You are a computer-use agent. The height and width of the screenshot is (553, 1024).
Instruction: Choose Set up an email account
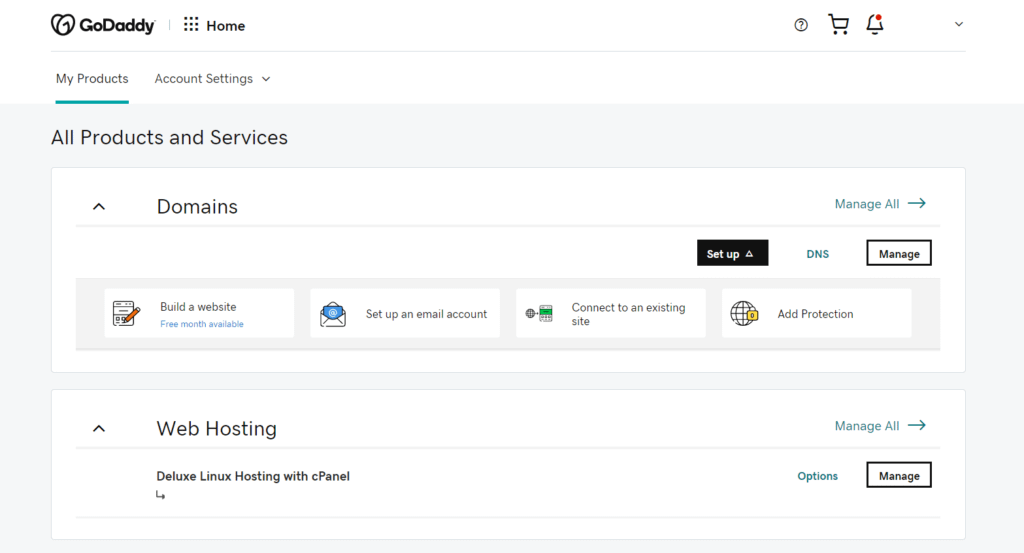pyautogui.click(x=405, y=313)
